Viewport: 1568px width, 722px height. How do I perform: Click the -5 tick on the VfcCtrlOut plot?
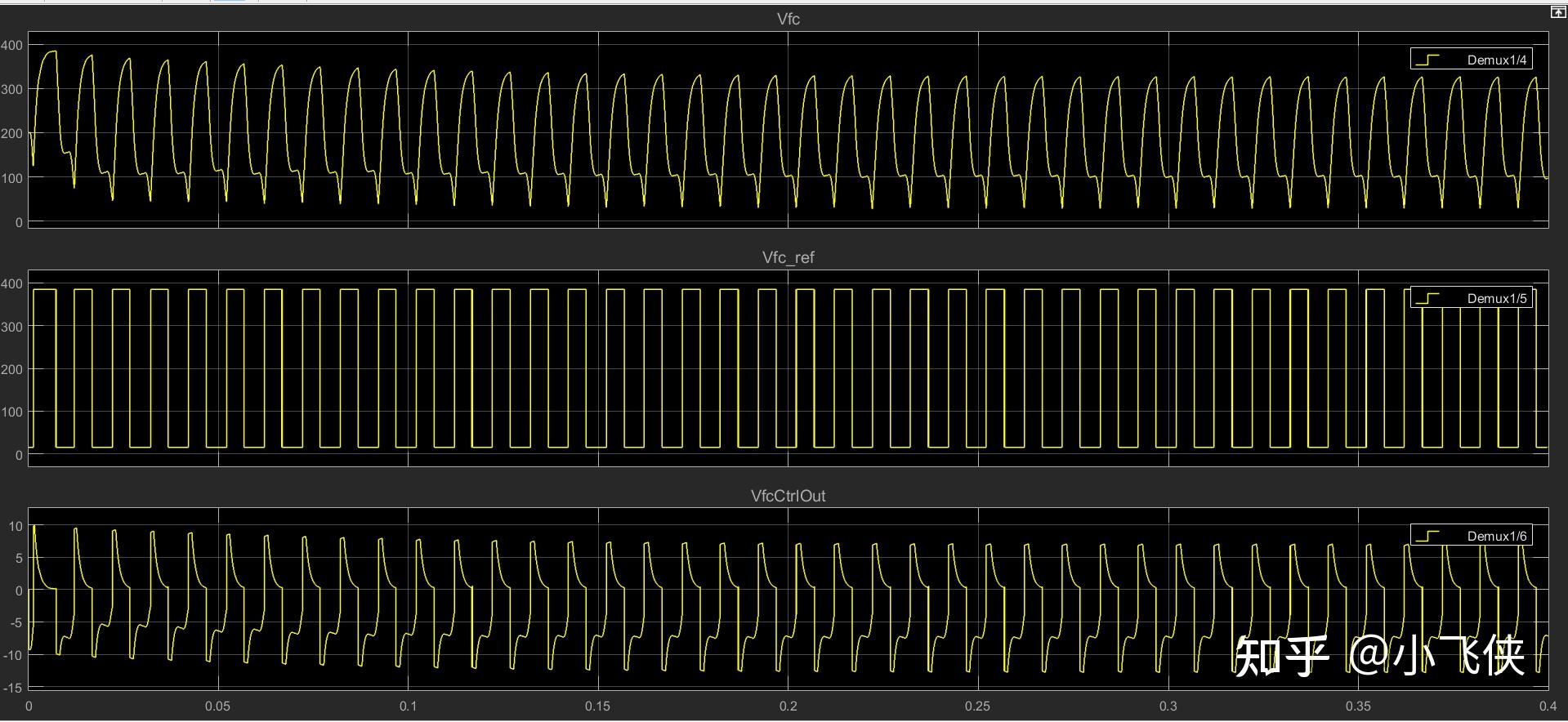(16, 622)
